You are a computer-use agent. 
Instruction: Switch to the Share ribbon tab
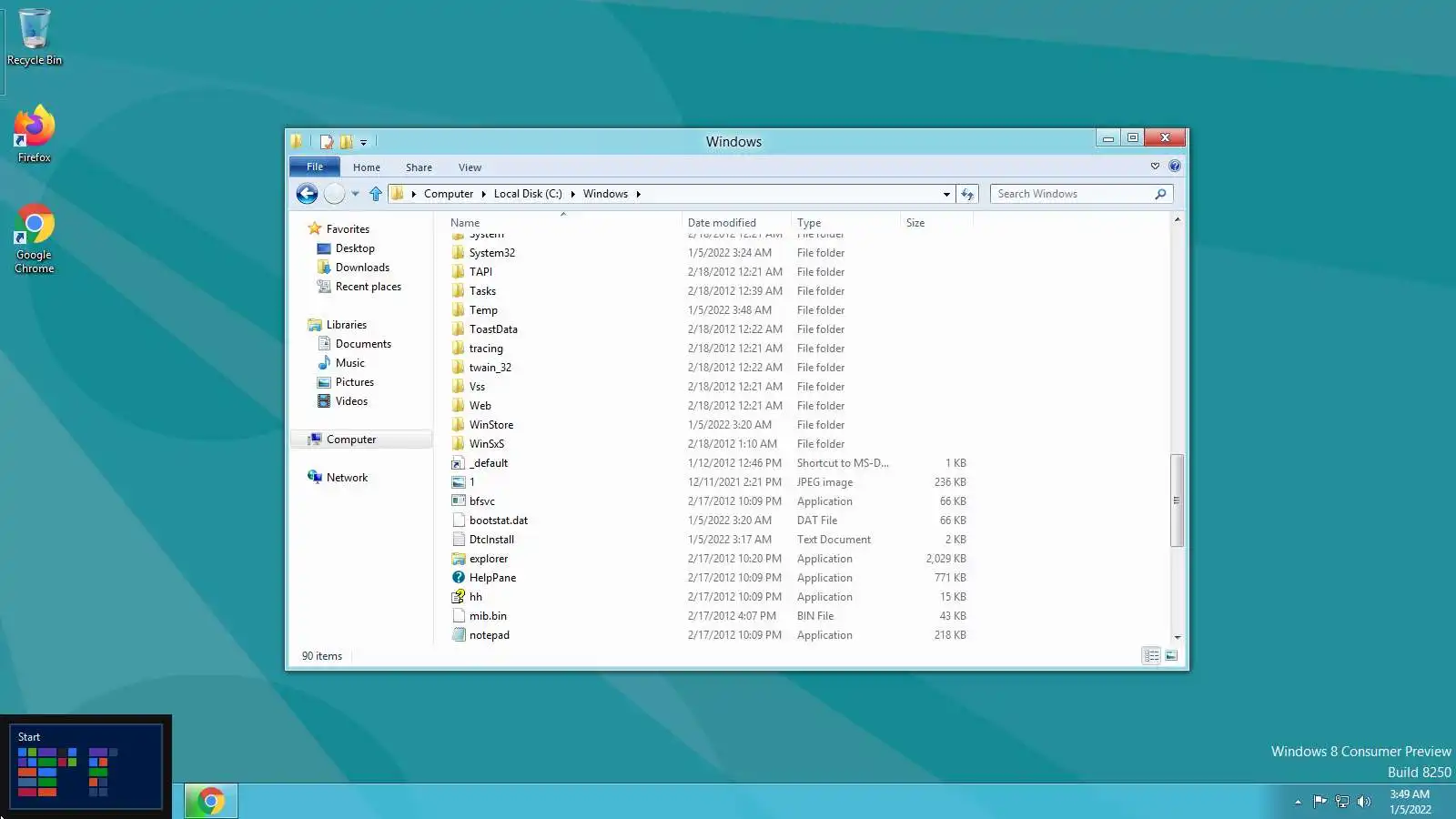(x=419, y=167)
